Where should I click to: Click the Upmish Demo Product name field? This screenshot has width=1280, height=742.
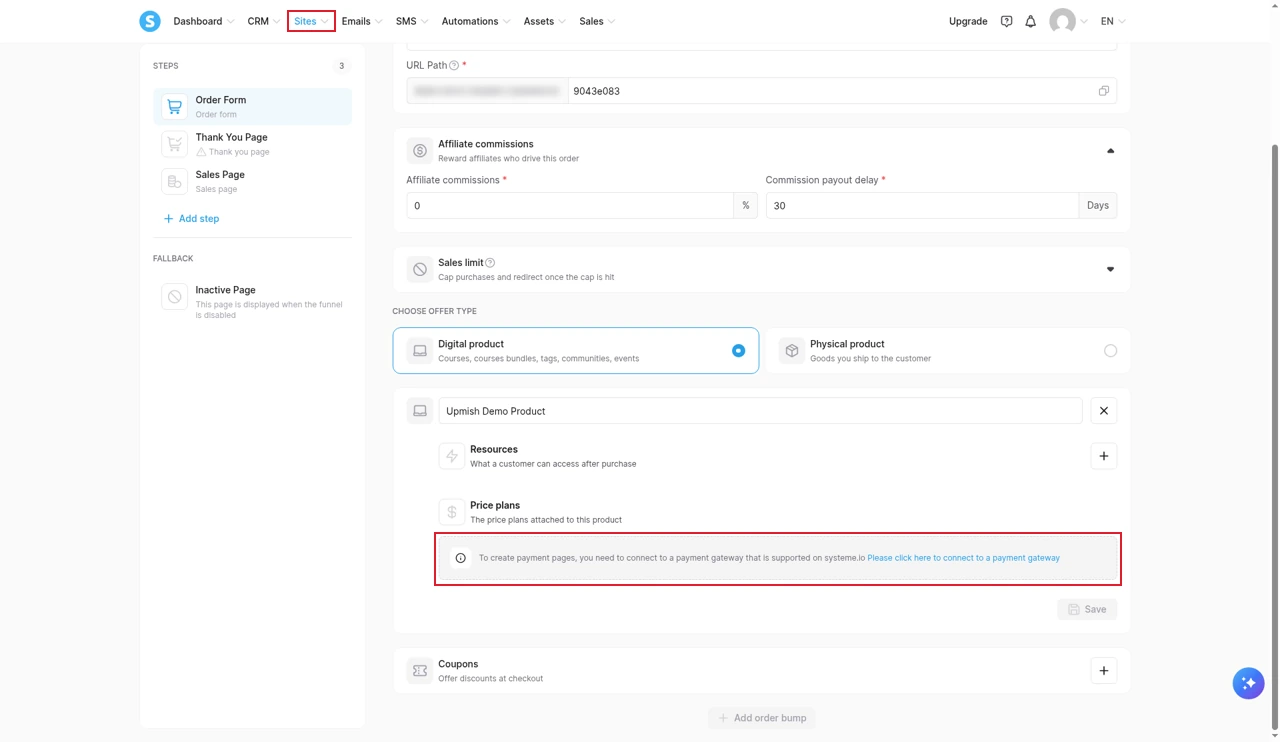point(760,411)
